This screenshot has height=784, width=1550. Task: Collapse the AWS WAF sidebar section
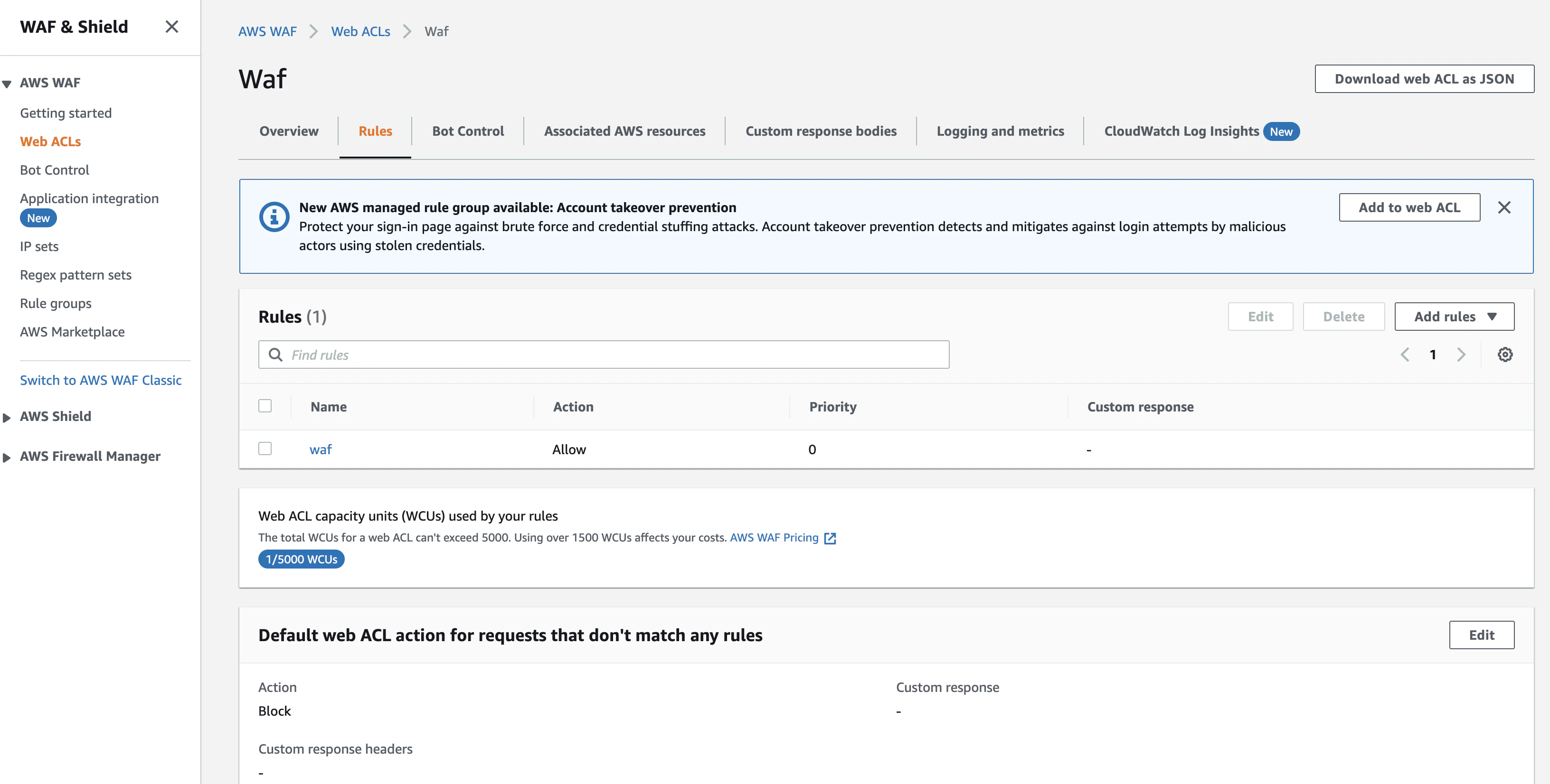click(7, 84)
